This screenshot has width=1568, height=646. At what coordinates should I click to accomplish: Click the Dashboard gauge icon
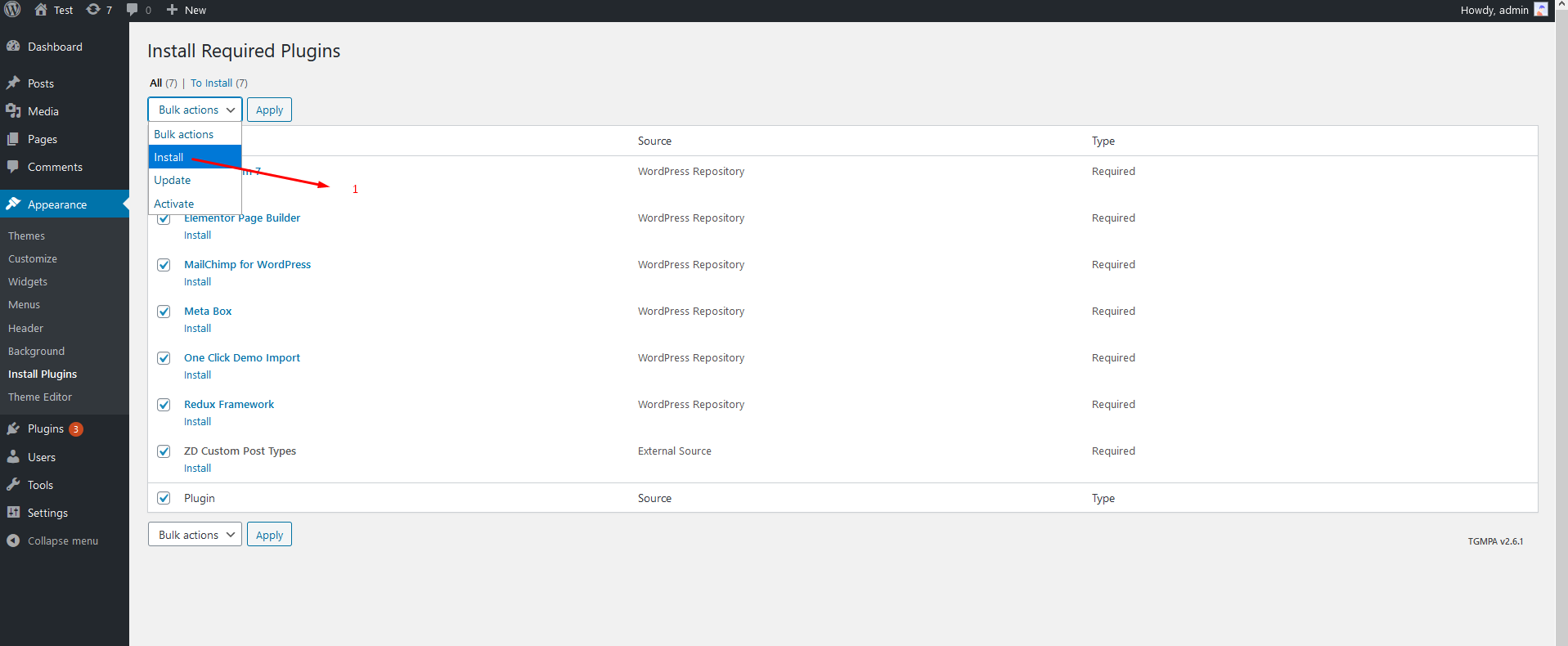tap(13, 47)
